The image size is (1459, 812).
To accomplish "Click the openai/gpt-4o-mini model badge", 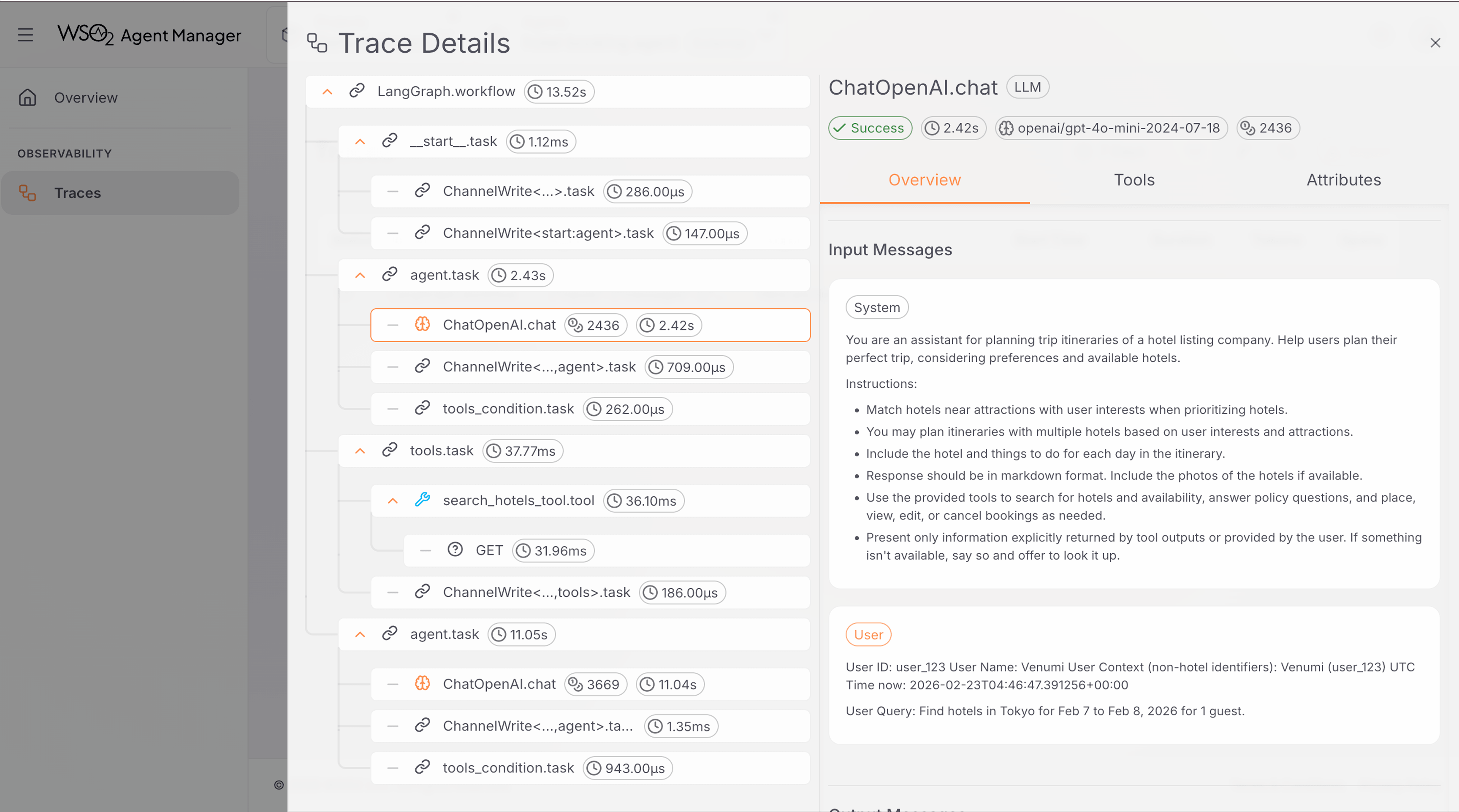I will (1111, 128).
